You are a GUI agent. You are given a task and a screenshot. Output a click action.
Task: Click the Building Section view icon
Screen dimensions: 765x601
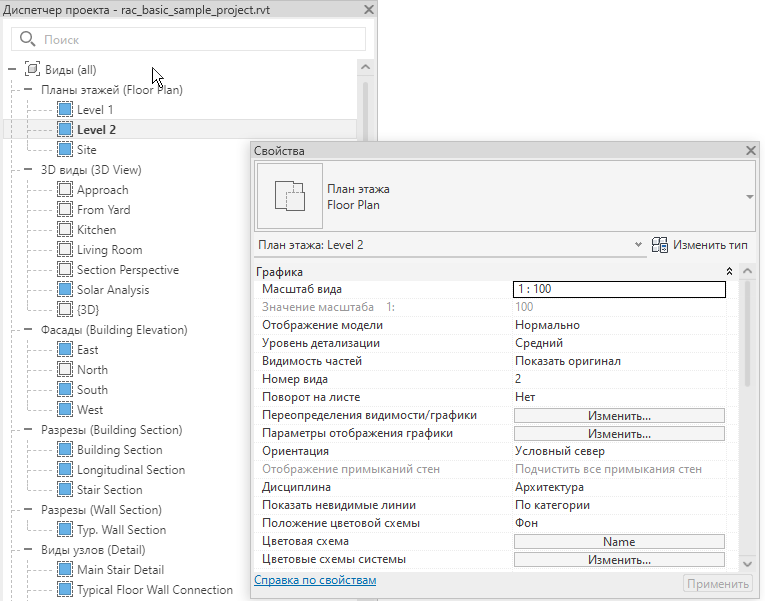[x=65, y=449]
